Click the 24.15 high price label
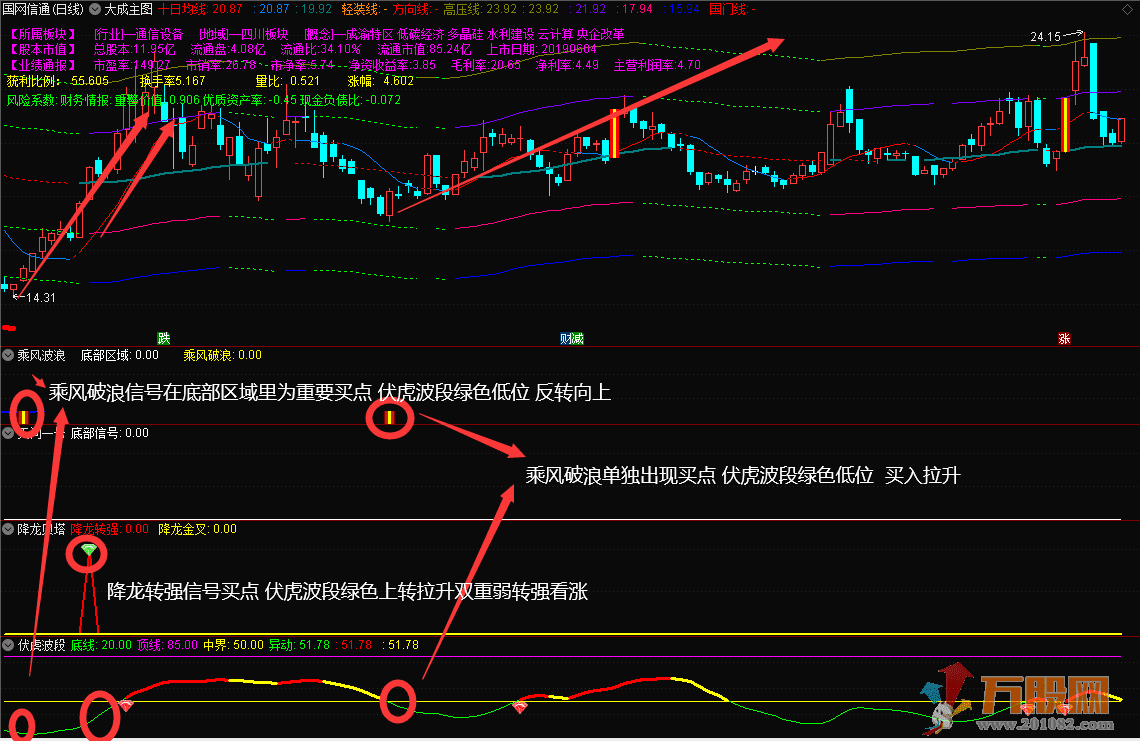This screenshot has height=741, width=1140. pyautogui.click(x=1046, y=36)
